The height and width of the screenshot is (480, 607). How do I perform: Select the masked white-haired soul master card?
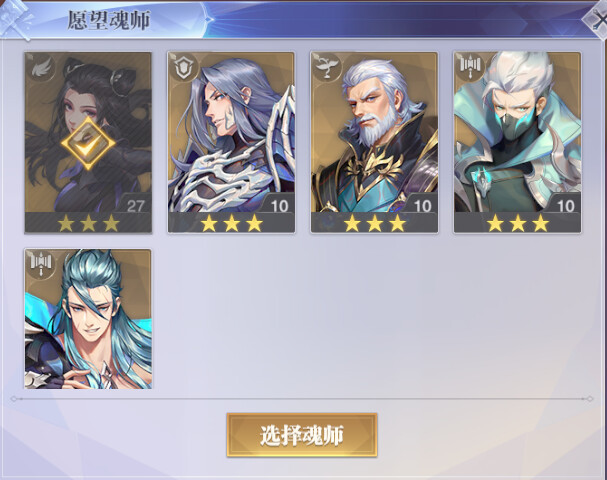[x=518, y=142]
